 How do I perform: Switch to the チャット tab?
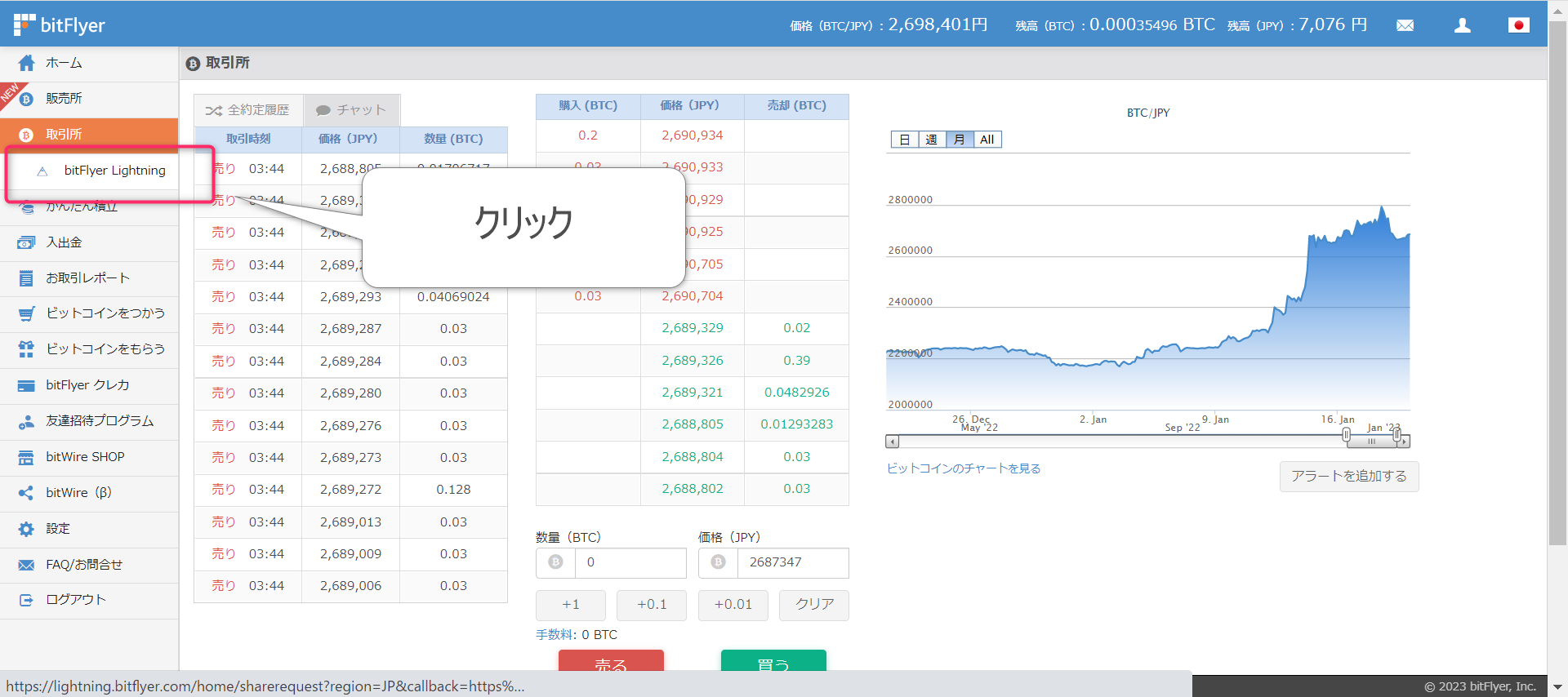click(x=351, y=110)
